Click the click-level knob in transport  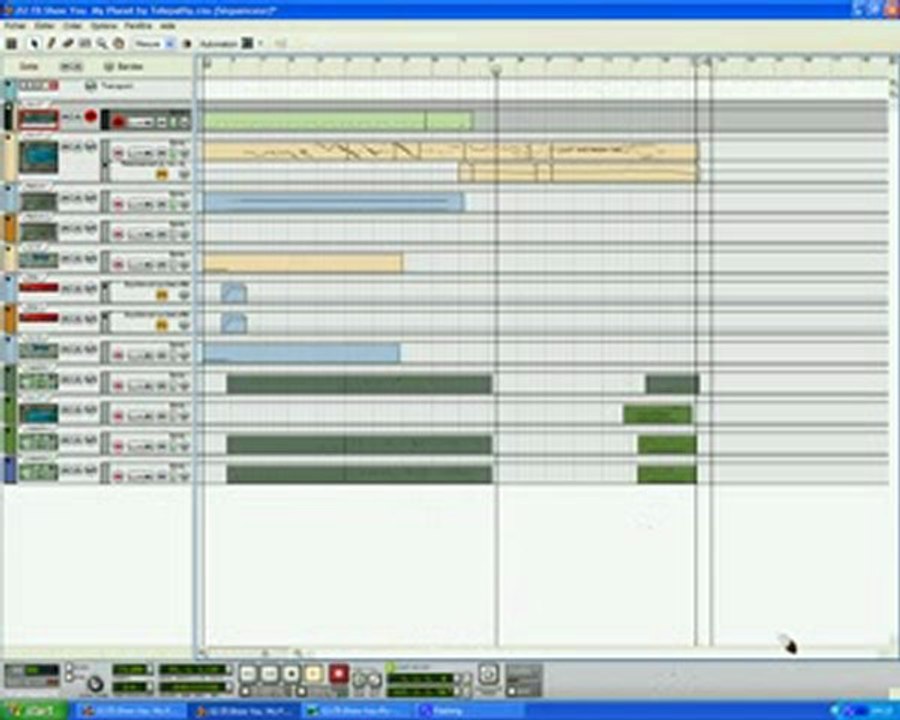click(x=95, y=683)
